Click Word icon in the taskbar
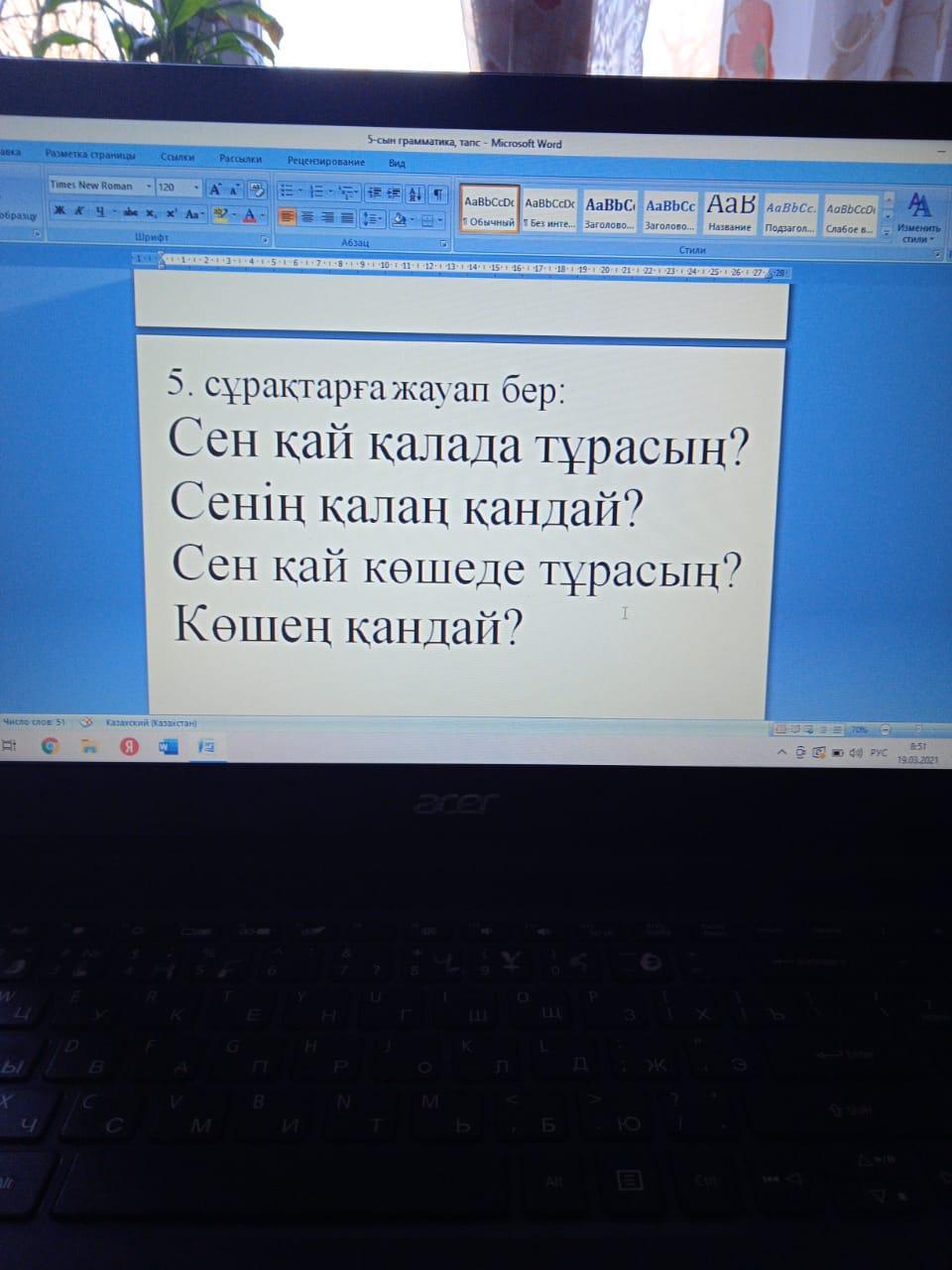This screenshot has height=1270, width=952. pyautogui.click(x=169, y=746)
